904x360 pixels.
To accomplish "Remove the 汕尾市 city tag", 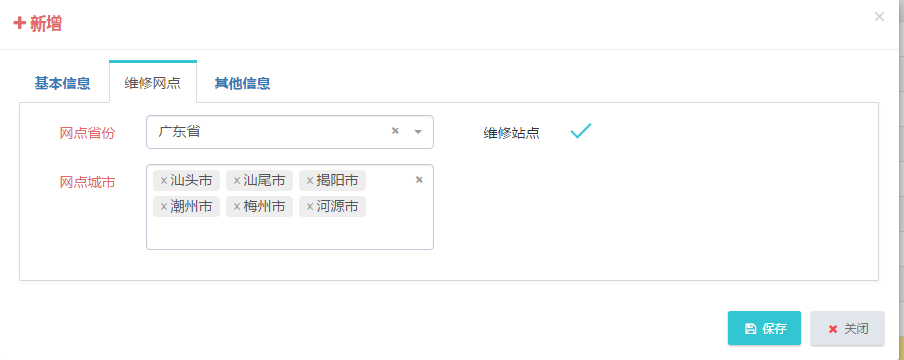I will (x=236, y=181).
